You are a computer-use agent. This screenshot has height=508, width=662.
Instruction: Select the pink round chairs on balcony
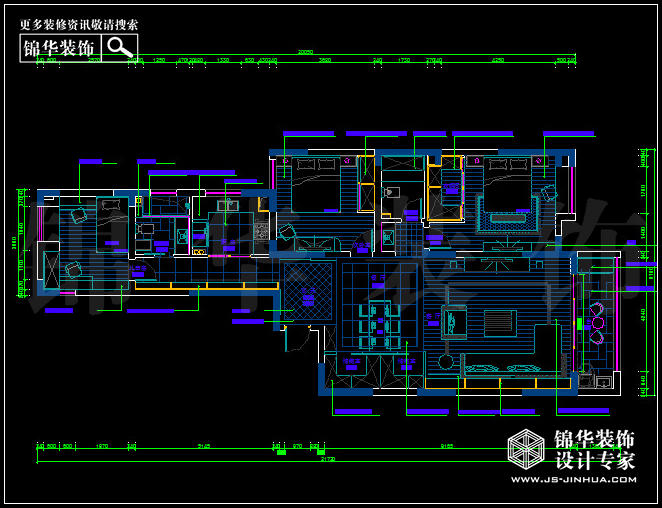click(596, 324)
